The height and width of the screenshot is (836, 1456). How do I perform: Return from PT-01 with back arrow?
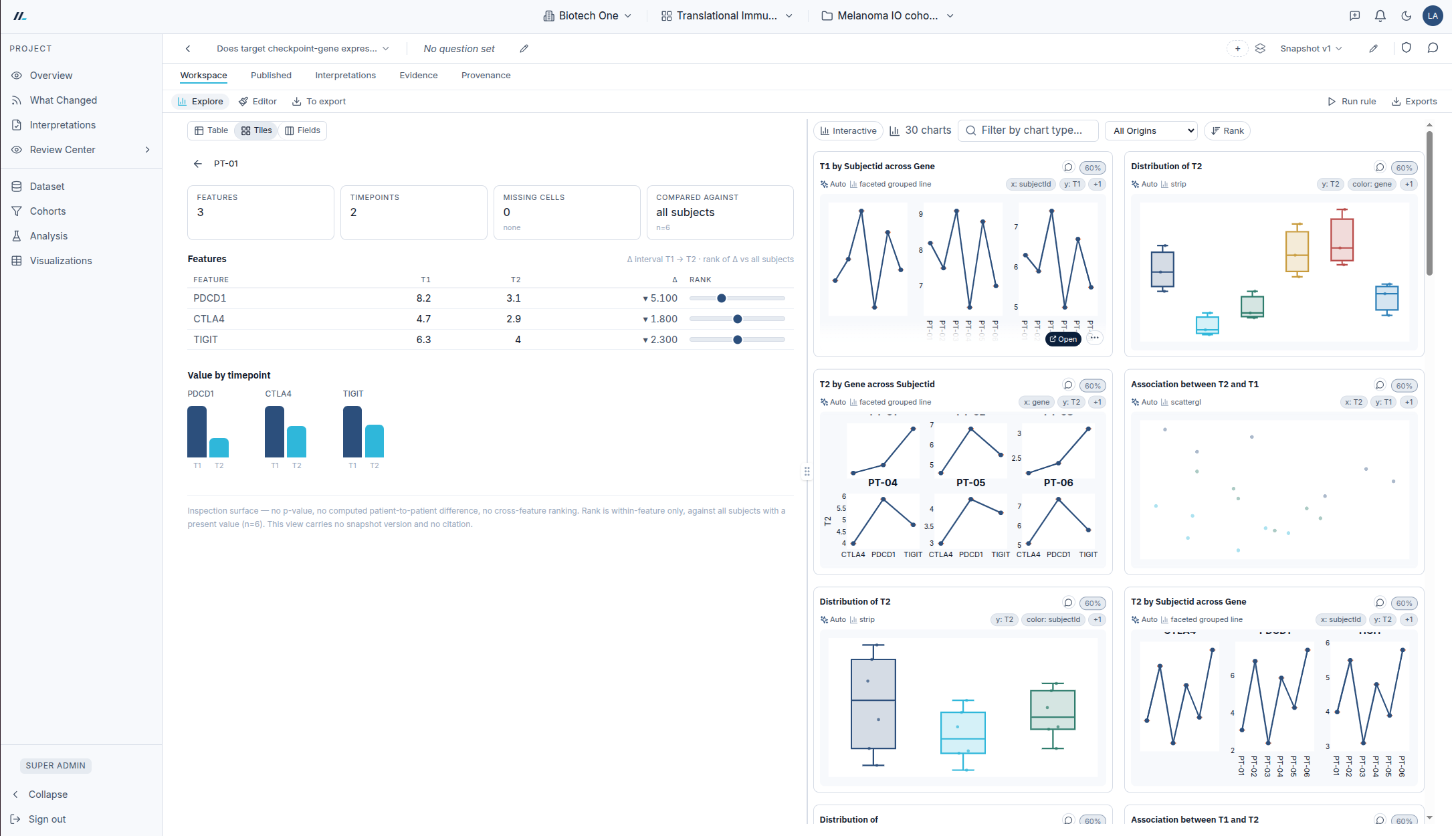pos(198,164)
